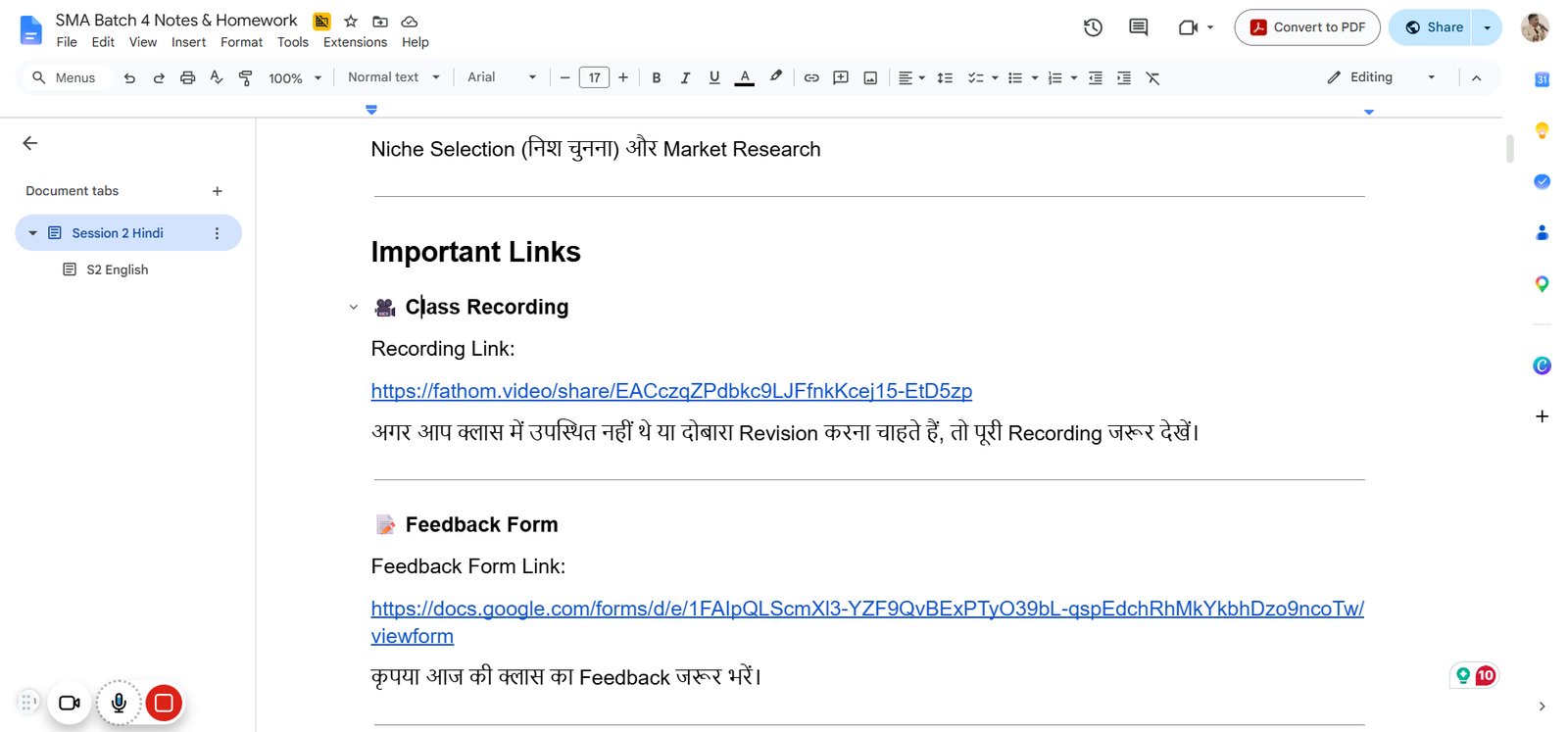Open version history clock icon
Image resolution: width=1568 pixels, height=732 pixels.
click(1093, 27)
